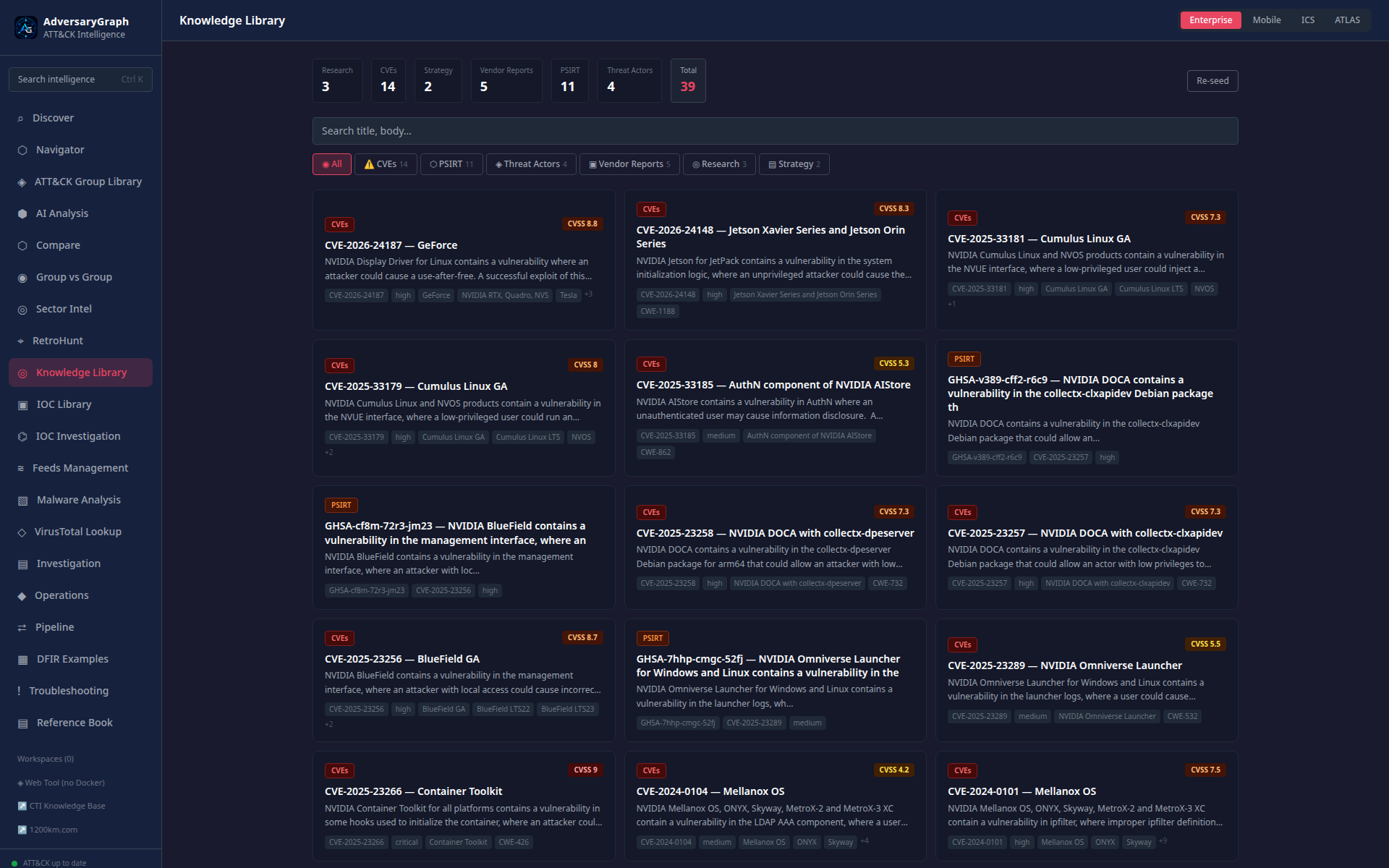Click the CVSS 4.2 badge

893,770
